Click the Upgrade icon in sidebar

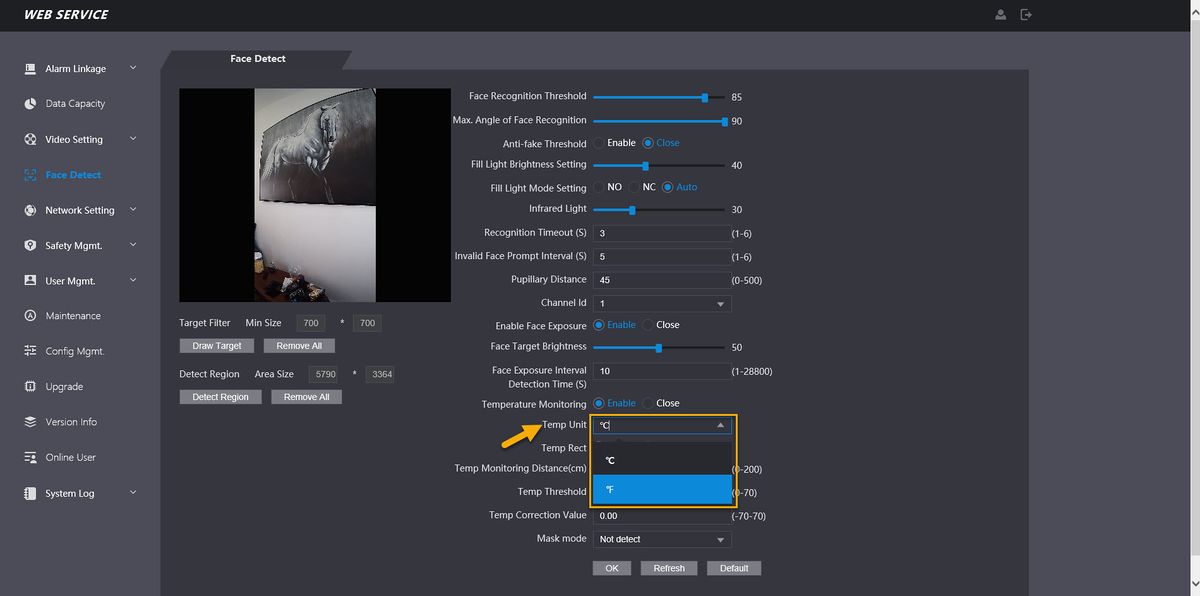coord(30,387)
